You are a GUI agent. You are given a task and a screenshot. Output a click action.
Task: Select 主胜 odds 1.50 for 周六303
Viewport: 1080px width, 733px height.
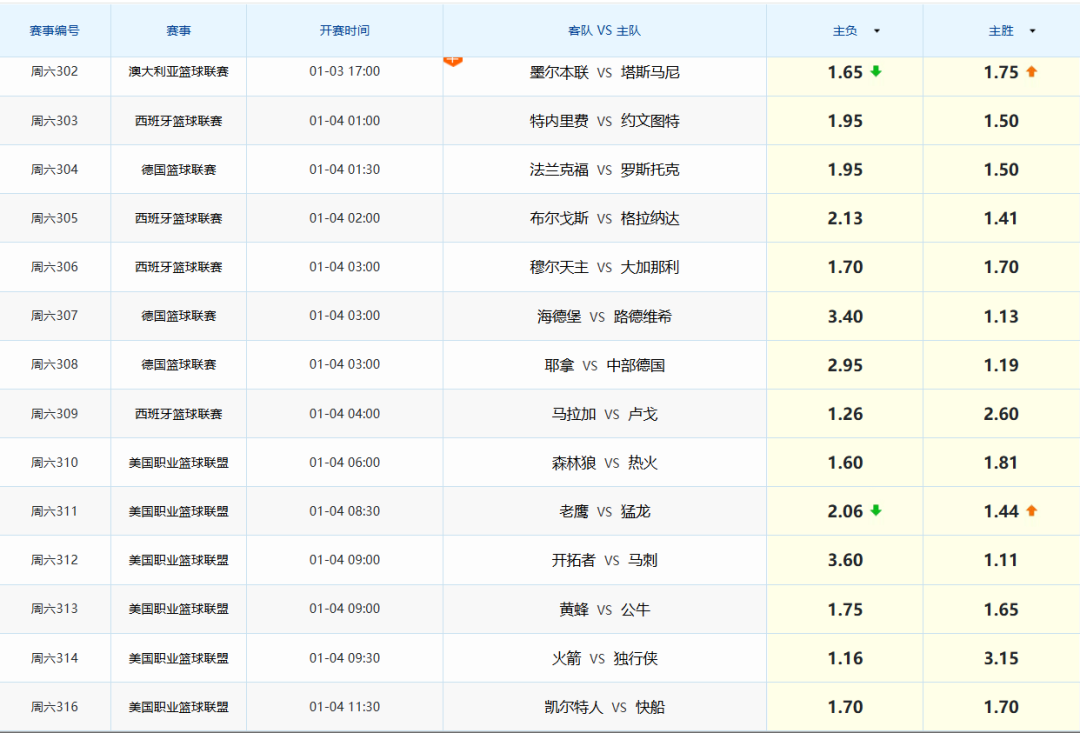point(1001,121)
